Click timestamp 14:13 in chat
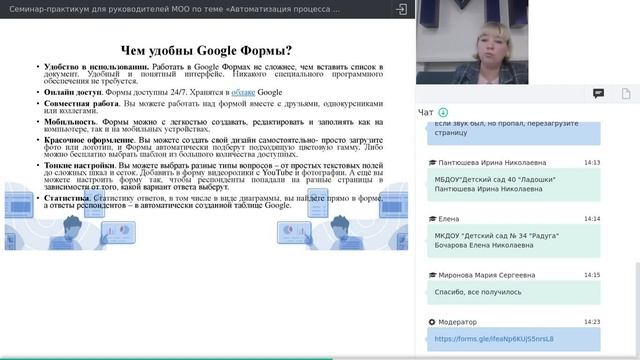 [x=592, y=162]
